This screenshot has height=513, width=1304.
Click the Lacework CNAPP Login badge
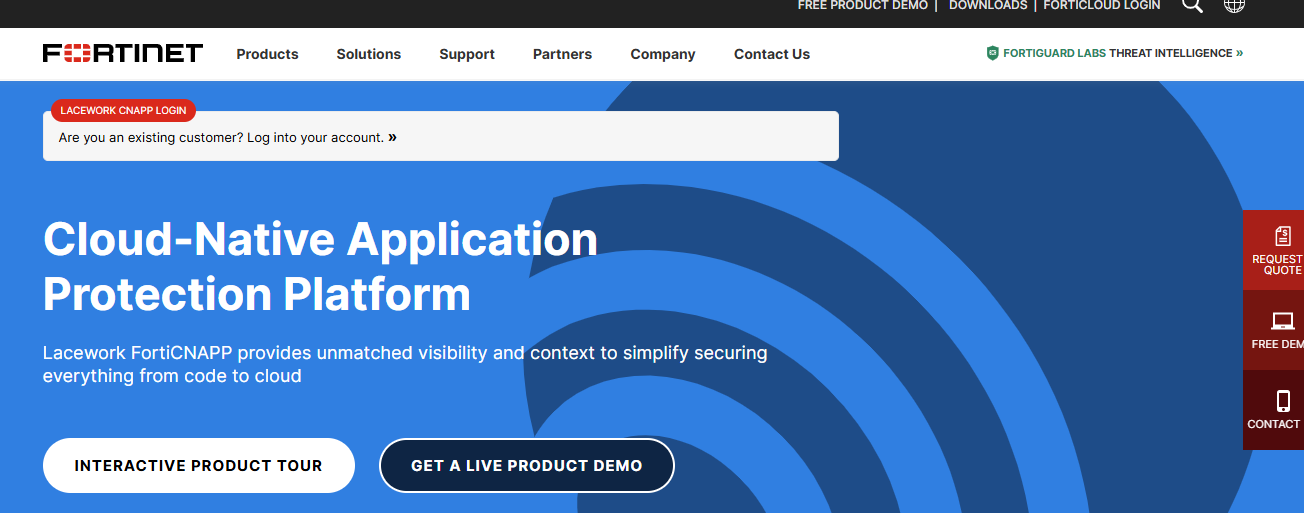[x=123, y=110]
